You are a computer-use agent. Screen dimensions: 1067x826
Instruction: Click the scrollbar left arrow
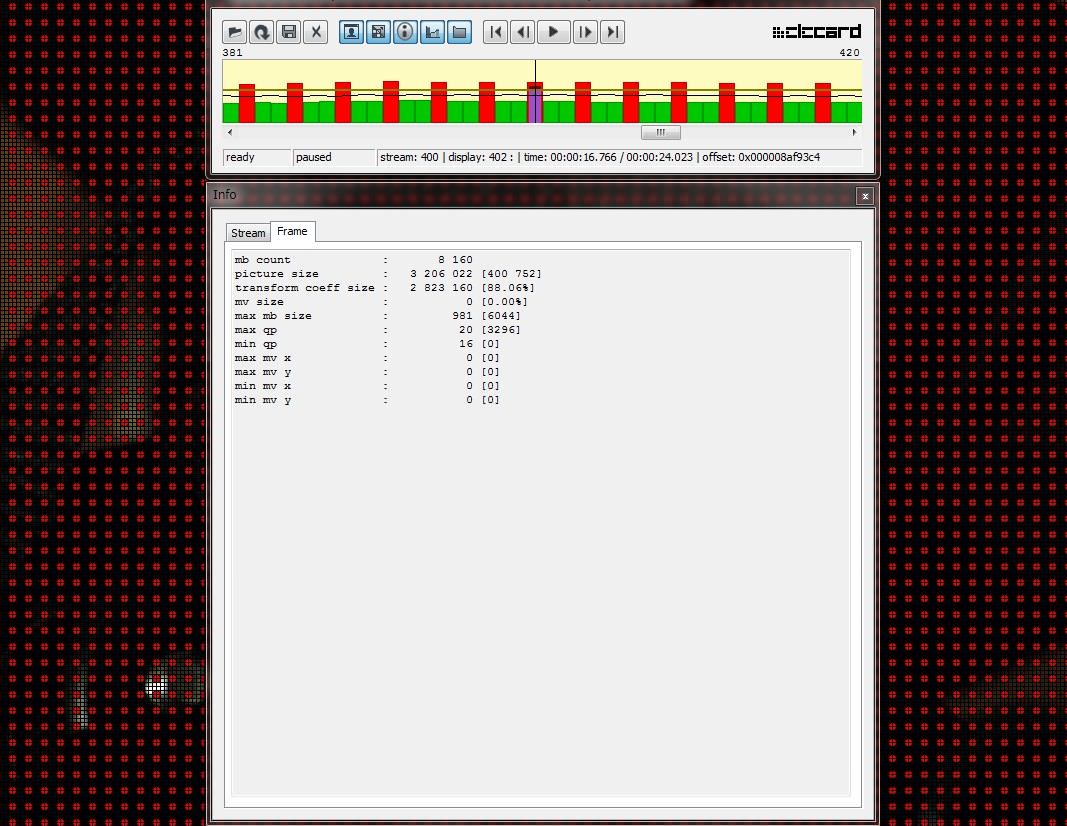coord(230,132)
